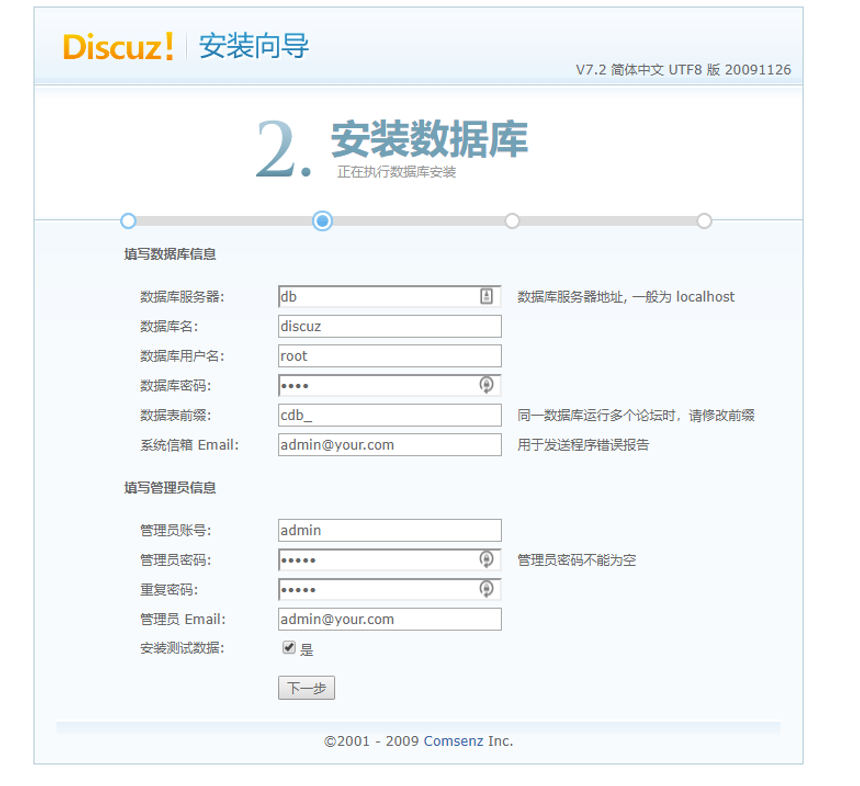Click the key icon in repeat password field
The width and height of the screenshot is (860, 786).
point(486,589)
